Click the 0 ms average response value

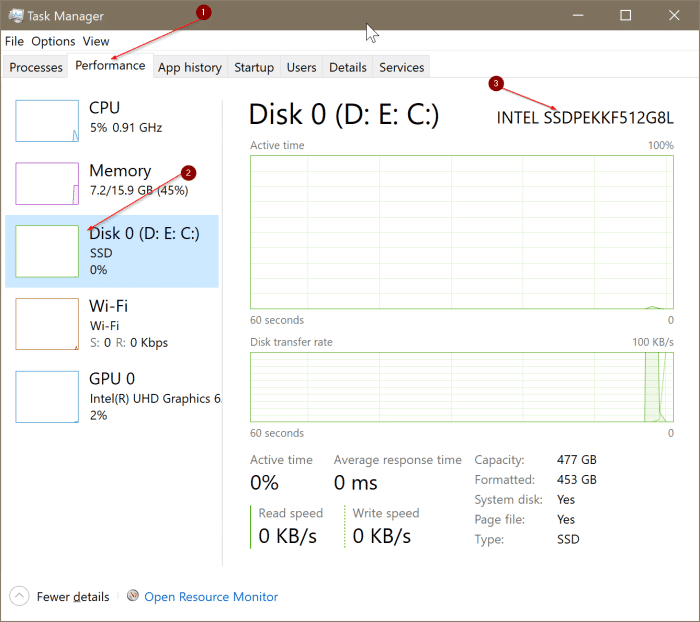point(355,483)
